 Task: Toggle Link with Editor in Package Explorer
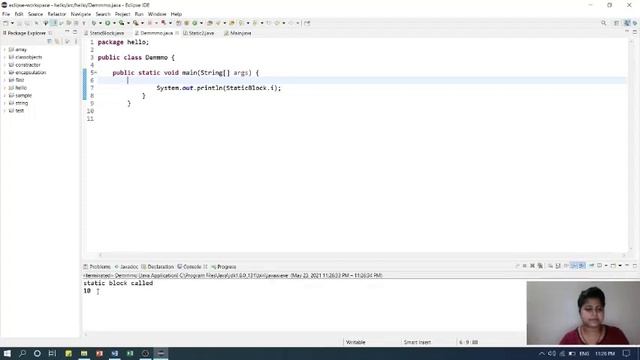point(57,41)
